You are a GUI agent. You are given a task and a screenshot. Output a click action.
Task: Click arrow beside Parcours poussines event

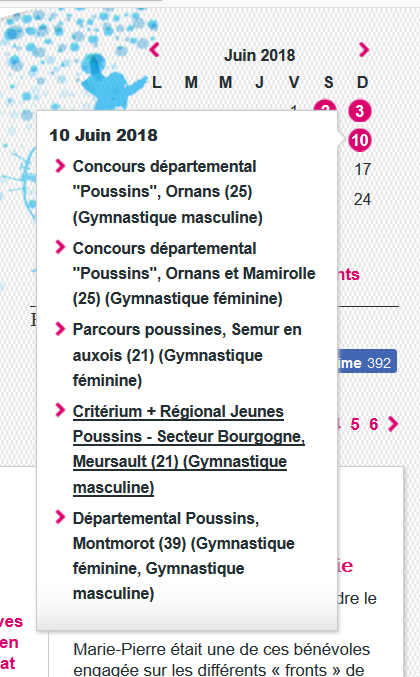60,329
